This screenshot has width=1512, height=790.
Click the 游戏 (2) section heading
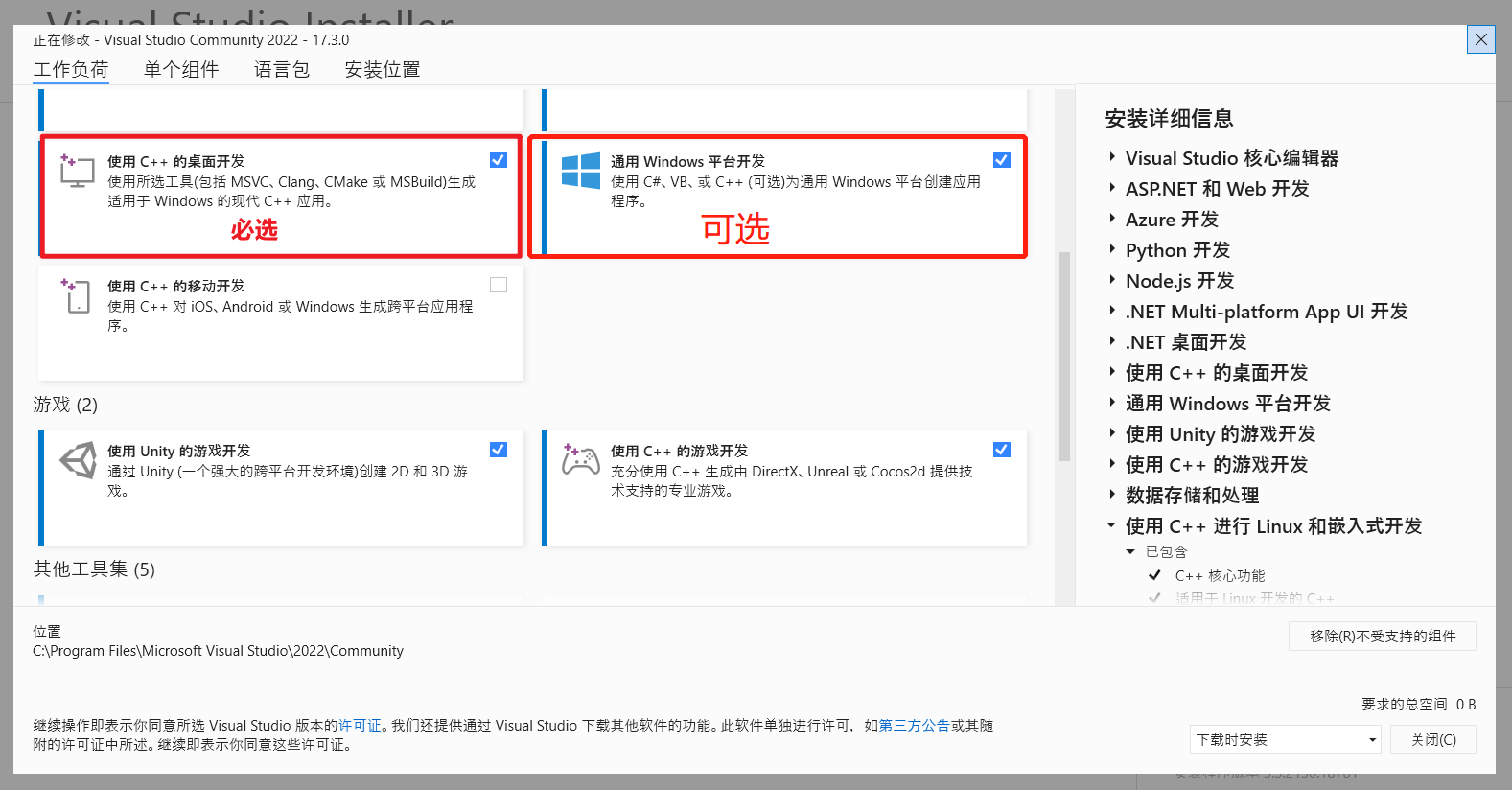click(65, 405)
